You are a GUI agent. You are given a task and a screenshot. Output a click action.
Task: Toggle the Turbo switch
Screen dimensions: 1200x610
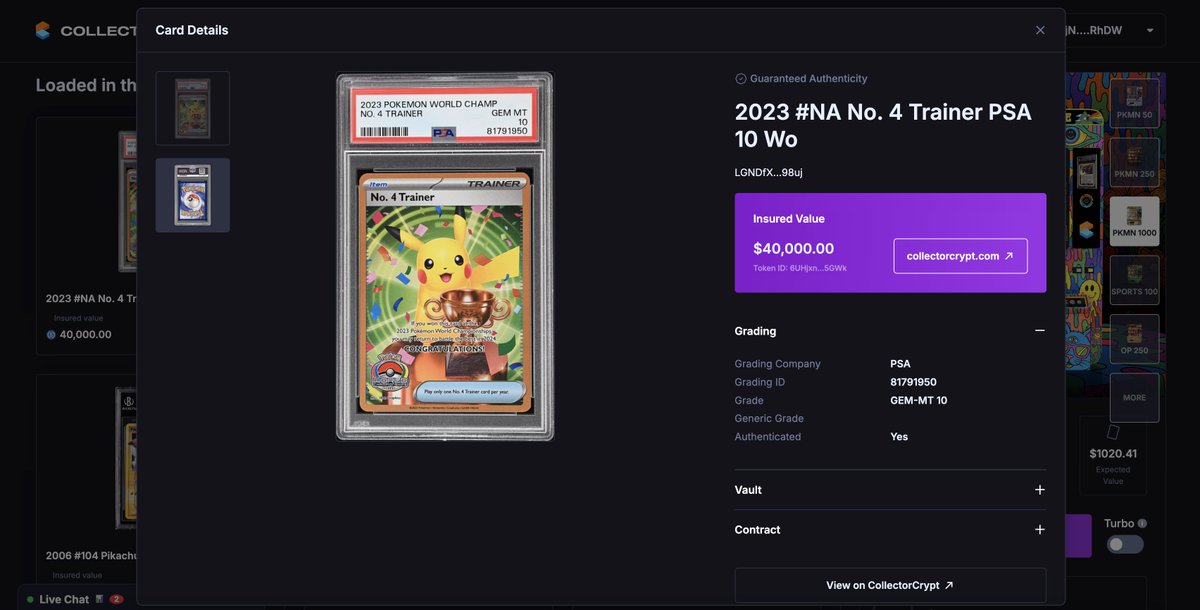1125,545
